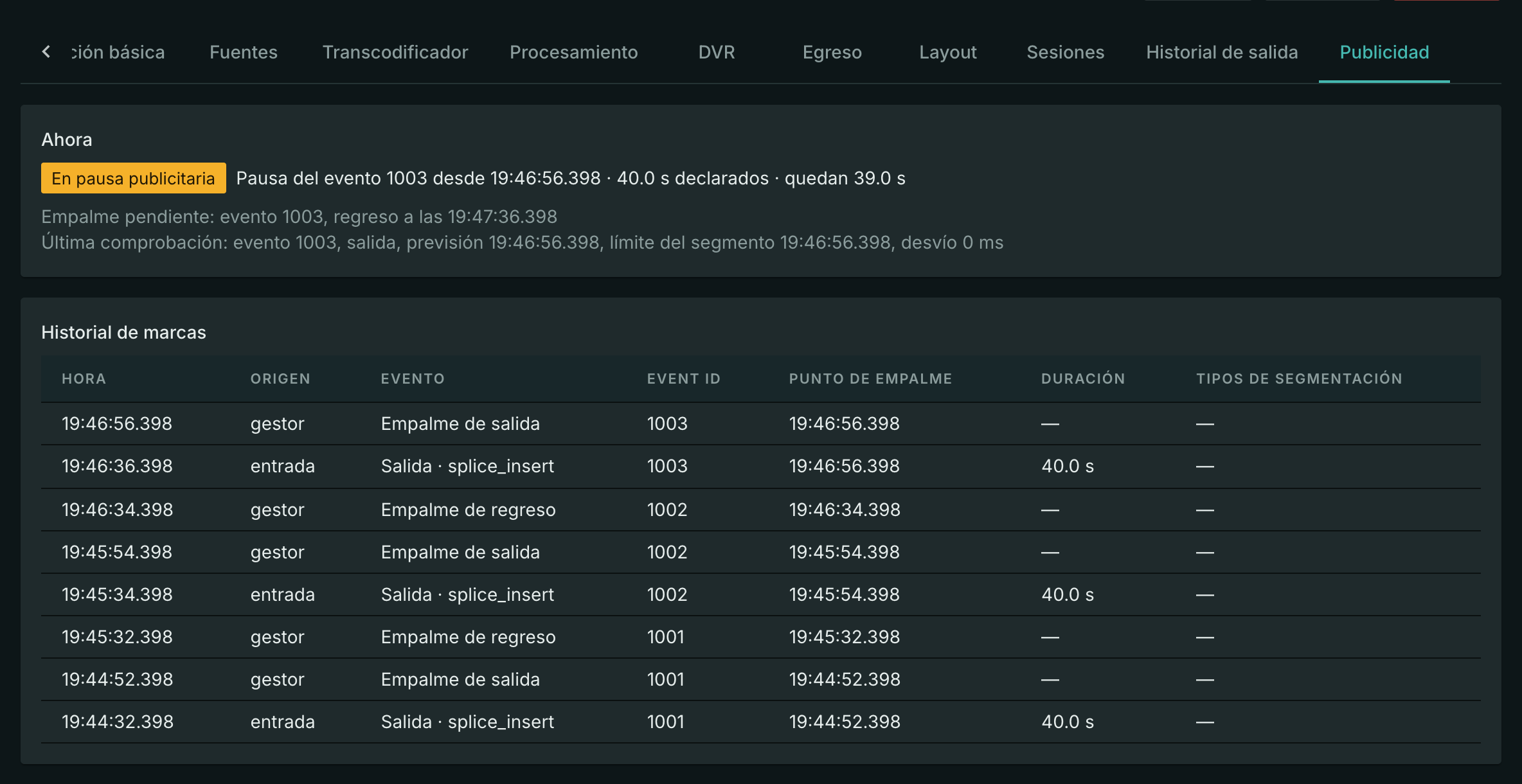Click the 'Pausa del evento 1003' status text
The image size is (1522, 784).
571,178
